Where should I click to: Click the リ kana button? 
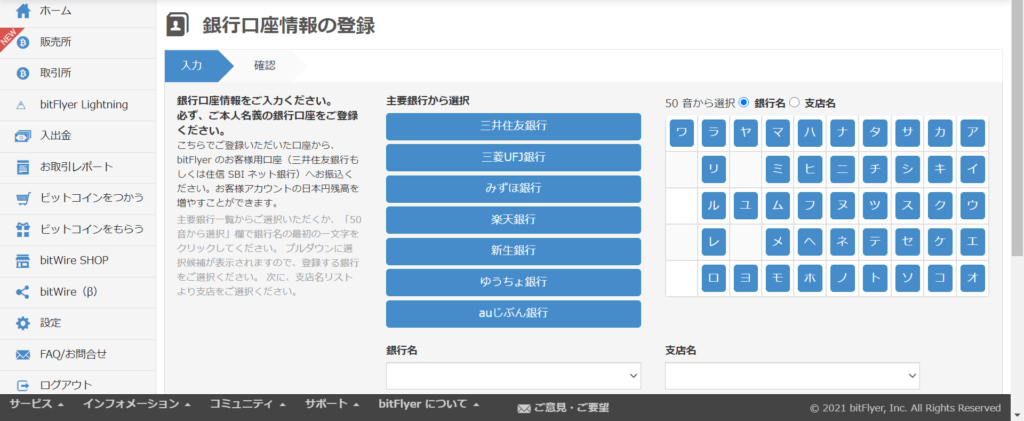pyautogui.click(x=713, y=169)
